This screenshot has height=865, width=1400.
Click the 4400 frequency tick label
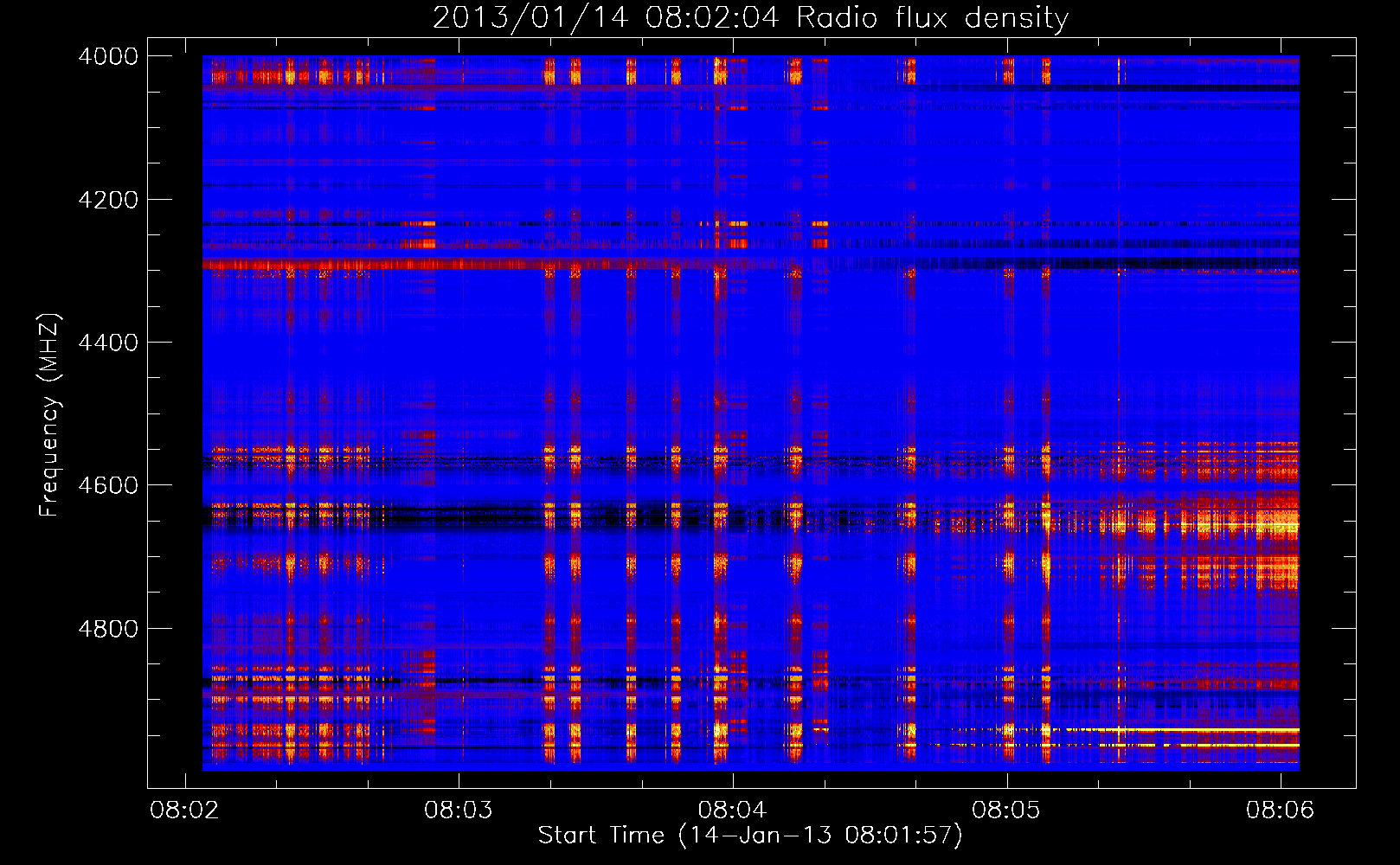(x=108, y=343)
